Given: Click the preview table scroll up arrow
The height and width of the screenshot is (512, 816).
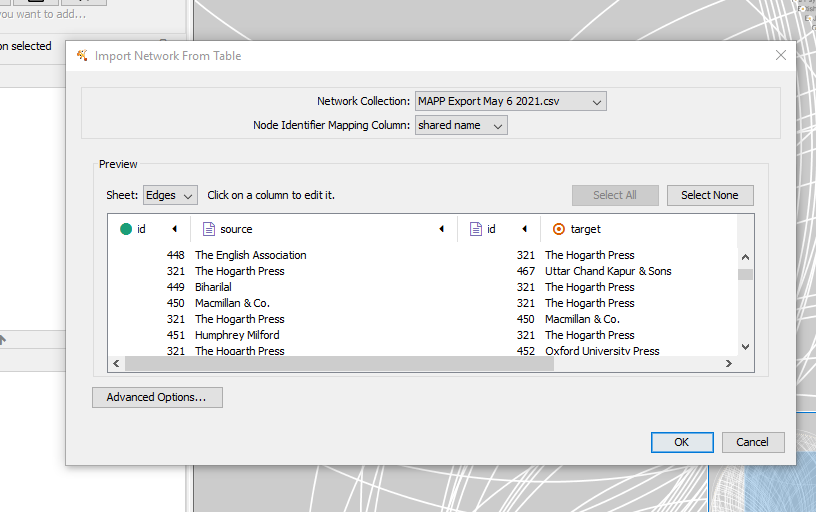Looking at the screenshot, I should click(x=745, y=257).
